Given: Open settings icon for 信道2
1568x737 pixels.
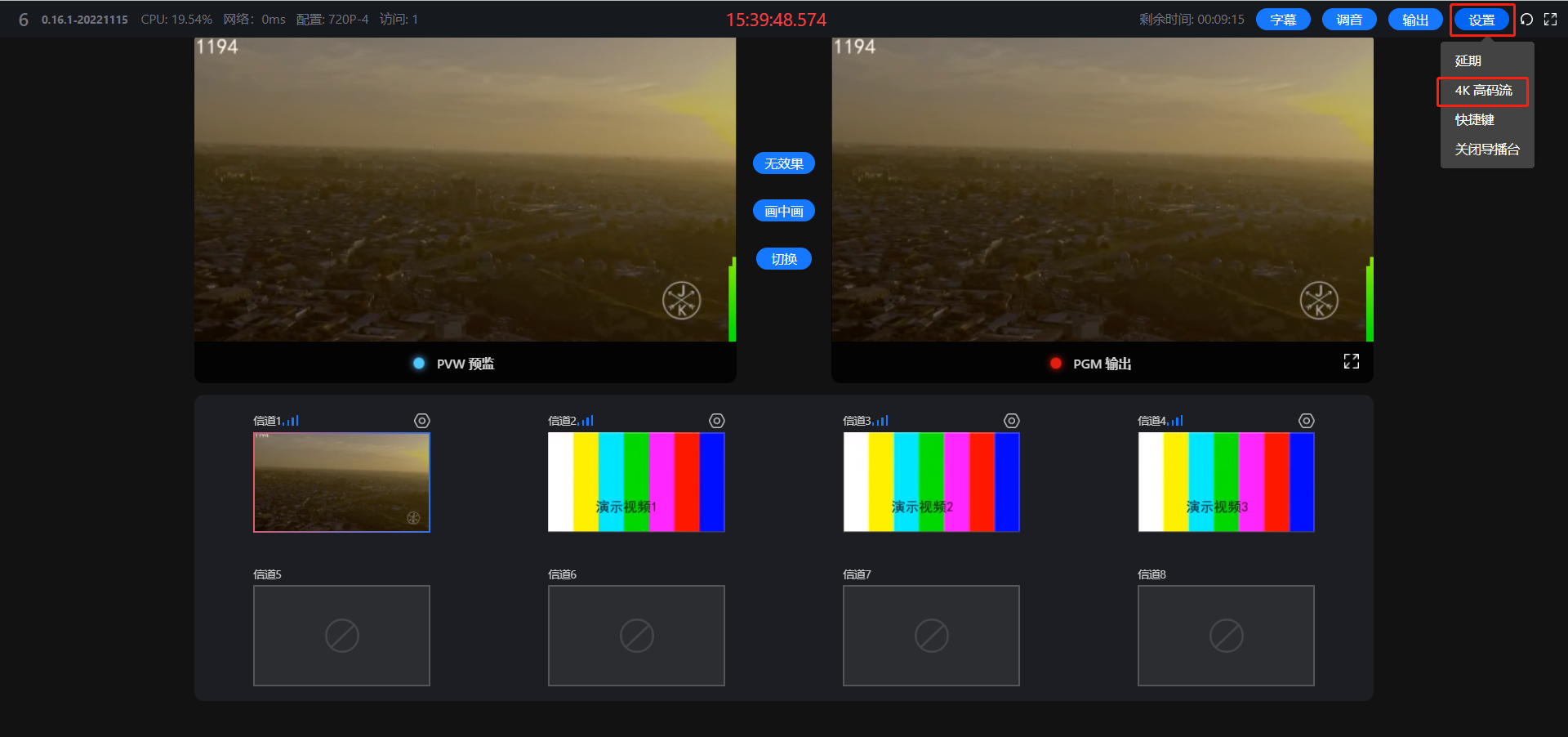Looking at the screenshot, I should tap(716, 421).
